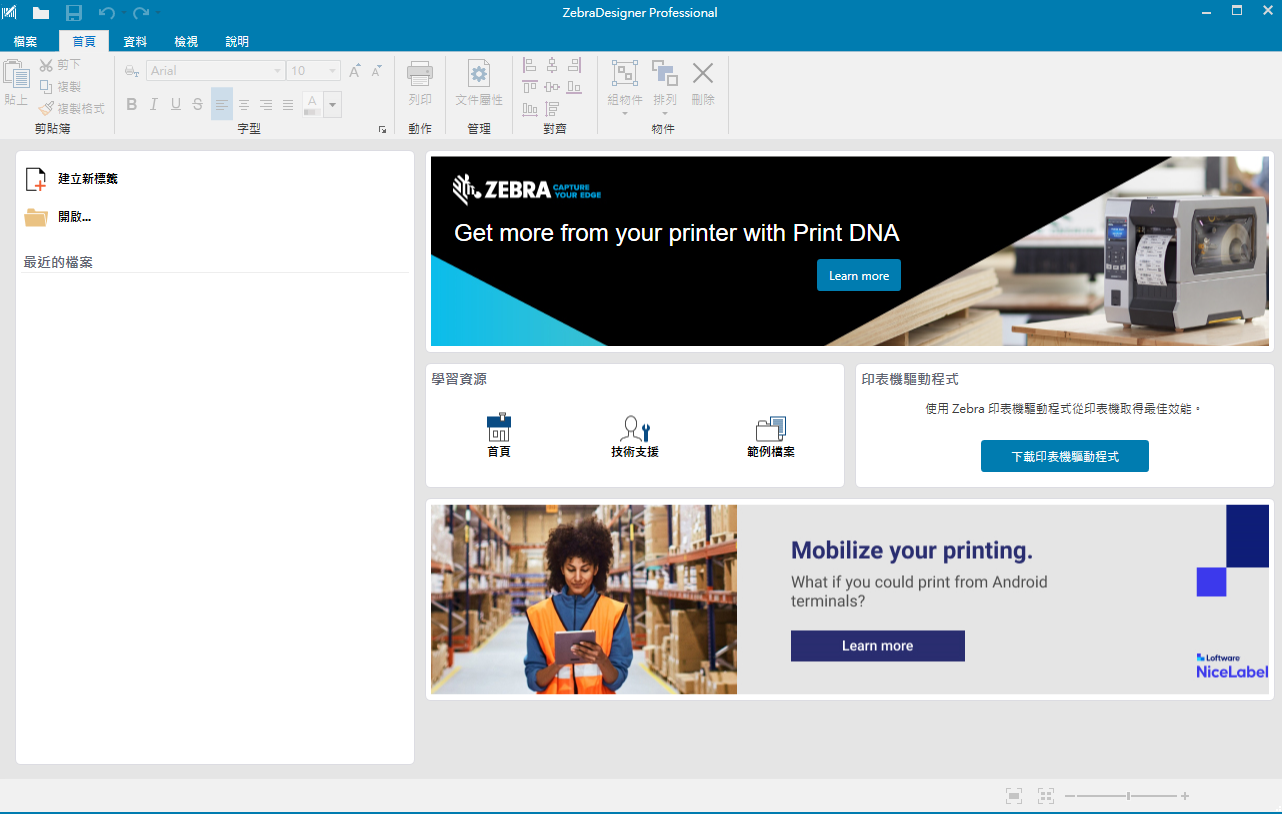This screenshot has width=1282, height=814.
Task: Click Learn more on Print DNA banner
Action: point(858,275)
